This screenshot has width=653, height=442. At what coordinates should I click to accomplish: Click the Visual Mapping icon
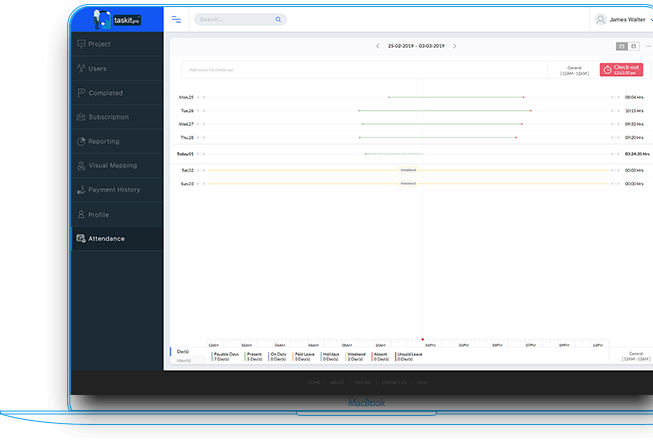(x=81, y=165)
